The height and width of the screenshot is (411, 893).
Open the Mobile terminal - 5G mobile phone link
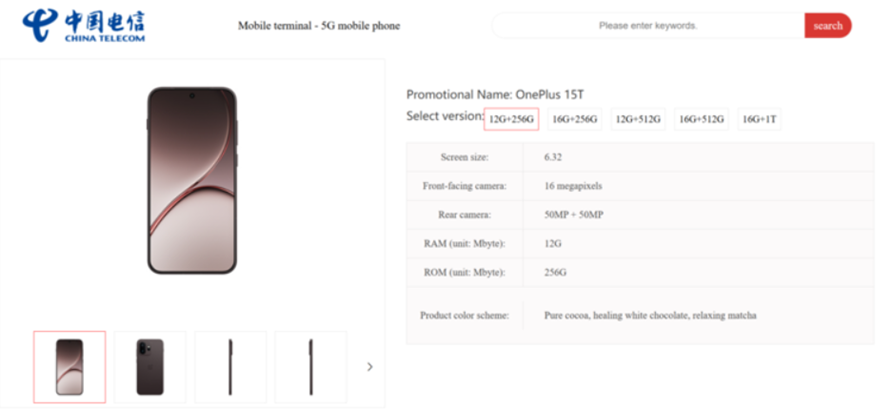(319, 26)
